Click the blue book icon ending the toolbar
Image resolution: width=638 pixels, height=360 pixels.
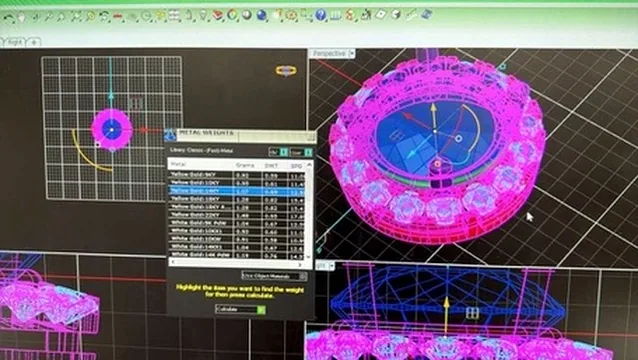point(426,14)
